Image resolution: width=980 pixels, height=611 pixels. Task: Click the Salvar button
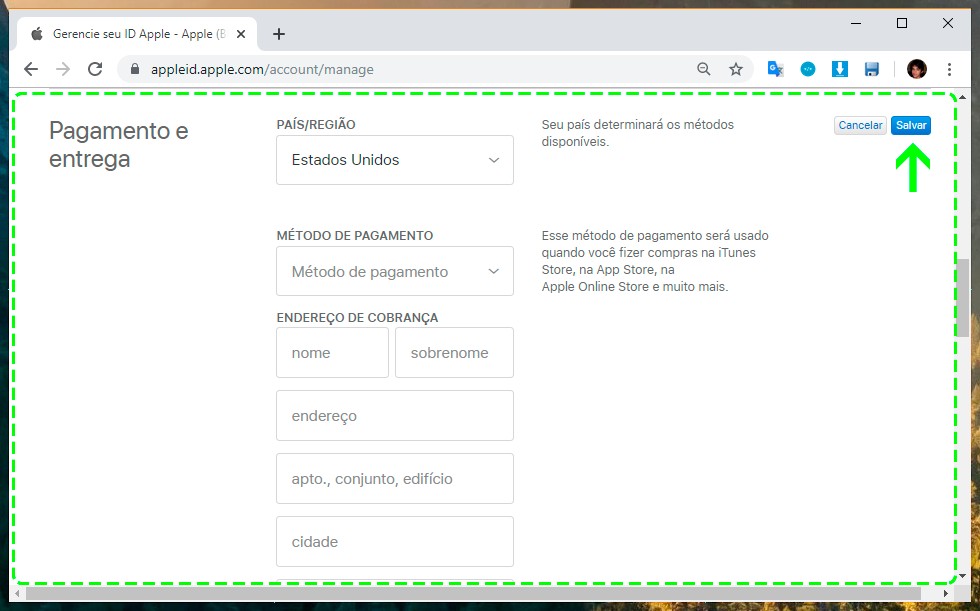point(911,125)
